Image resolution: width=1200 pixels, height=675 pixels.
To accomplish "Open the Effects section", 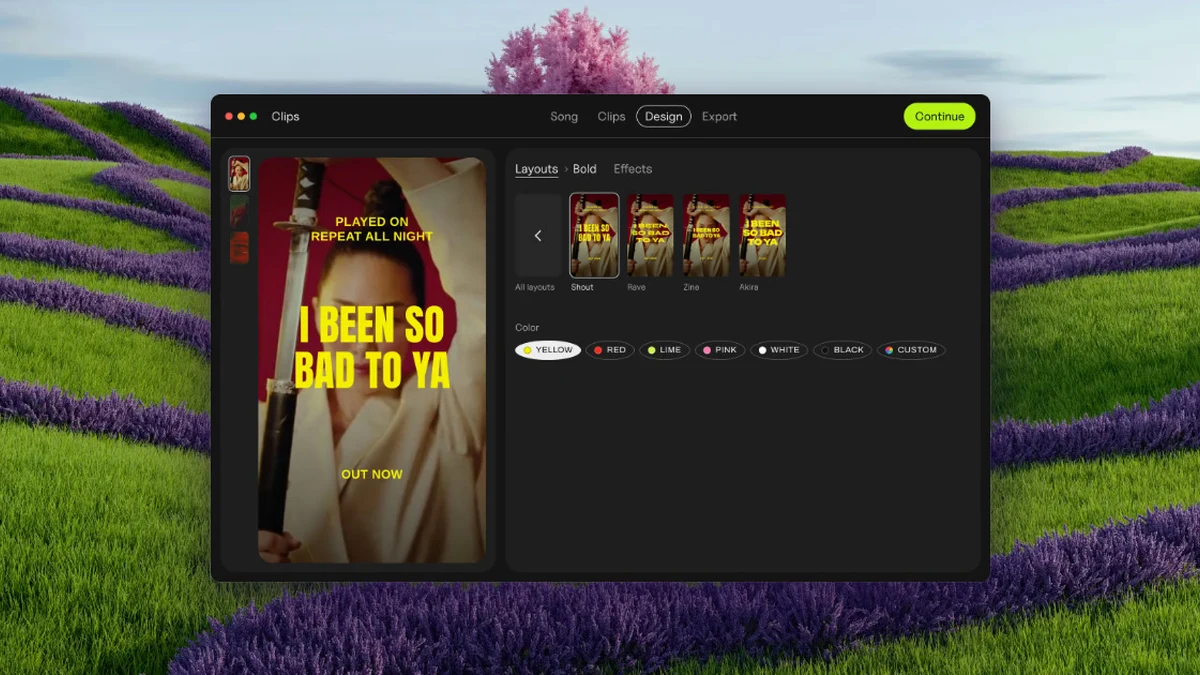I will [633, 169].
